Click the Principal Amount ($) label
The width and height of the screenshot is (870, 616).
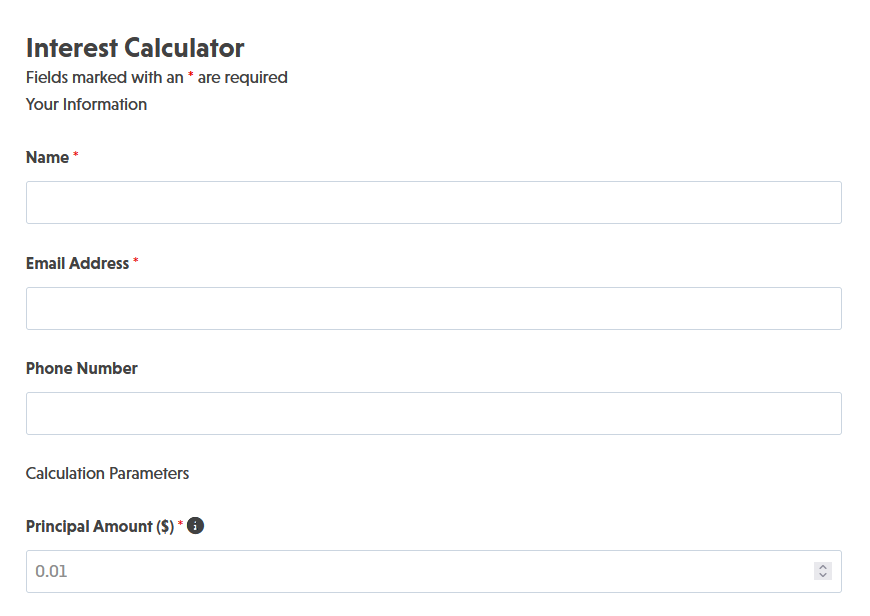[x=99, y=527]
